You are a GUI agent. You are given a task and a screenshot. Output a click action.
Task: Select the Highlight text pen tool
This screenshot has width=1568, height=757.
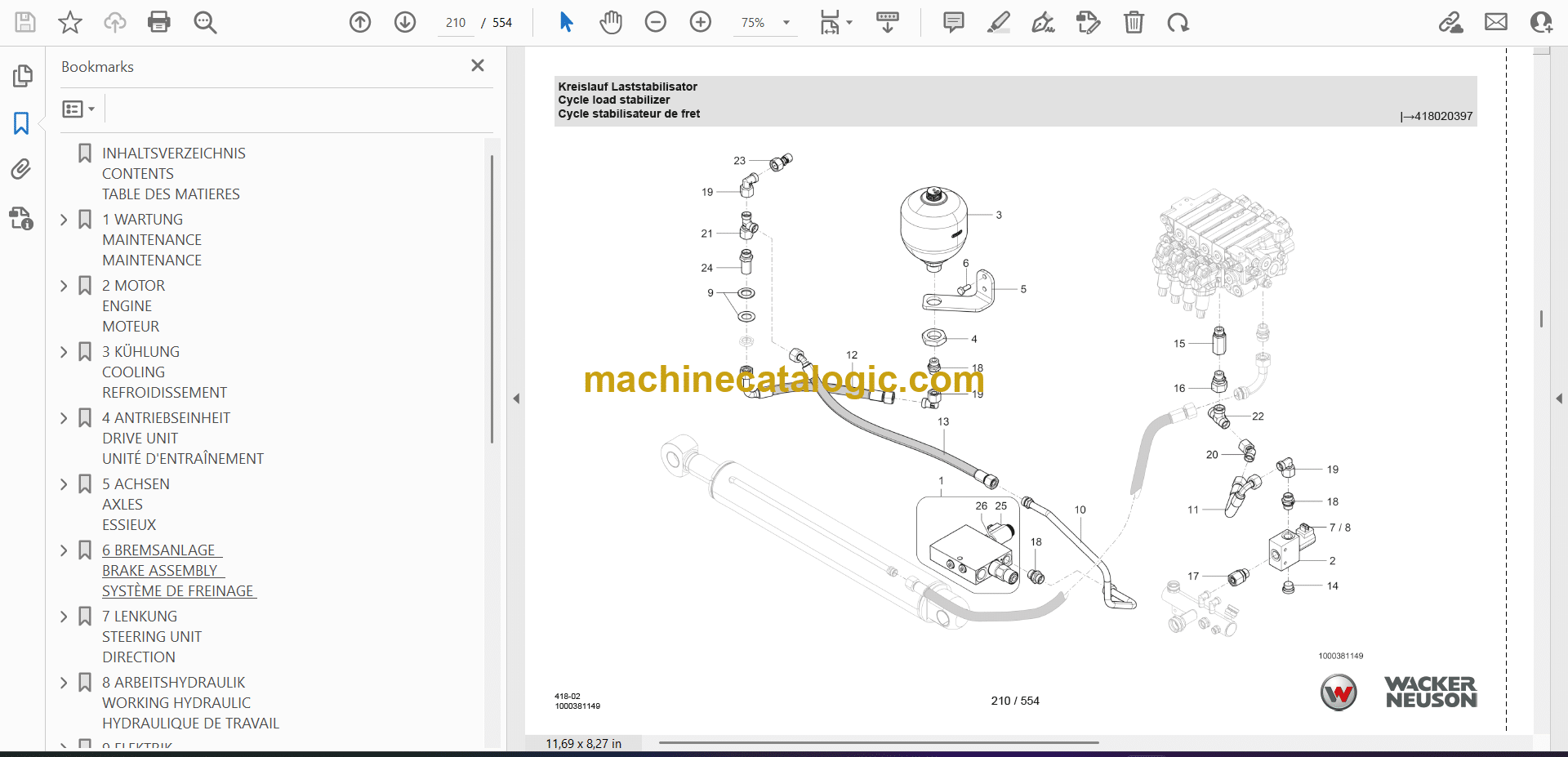click(998, 22)
